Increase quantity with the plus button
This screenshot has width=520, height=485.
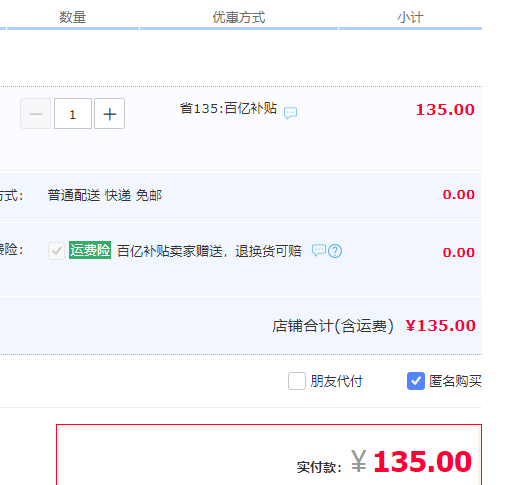coord(109,114)
